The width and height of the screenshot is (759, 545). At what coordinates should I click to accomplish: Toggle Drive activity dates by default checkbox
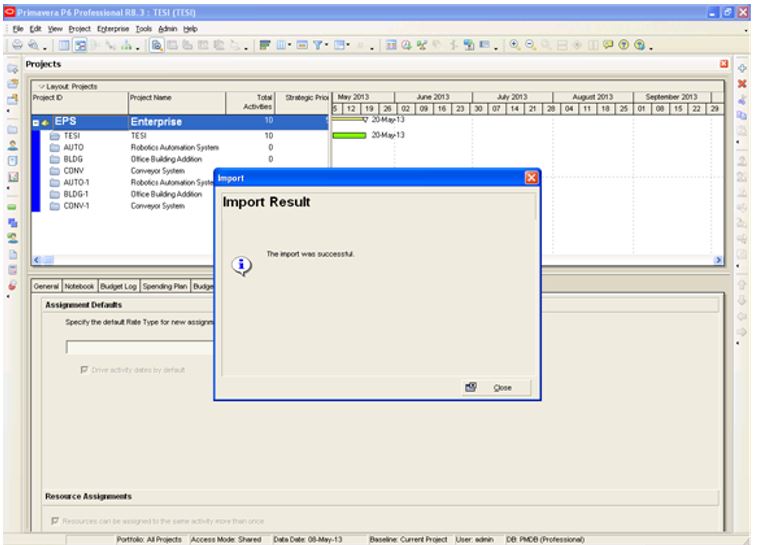84,369
